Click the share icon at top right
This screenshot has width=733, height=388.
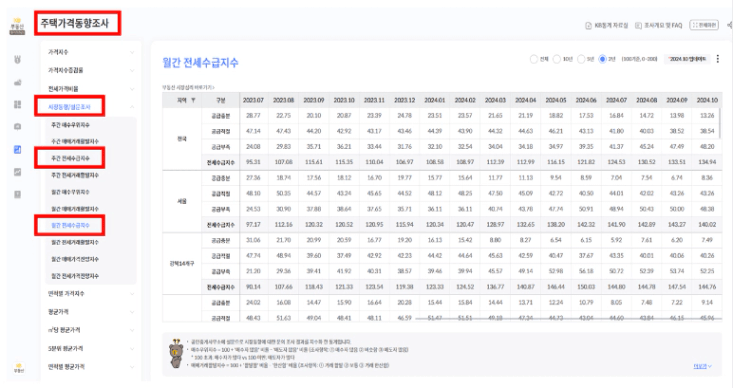729,25
